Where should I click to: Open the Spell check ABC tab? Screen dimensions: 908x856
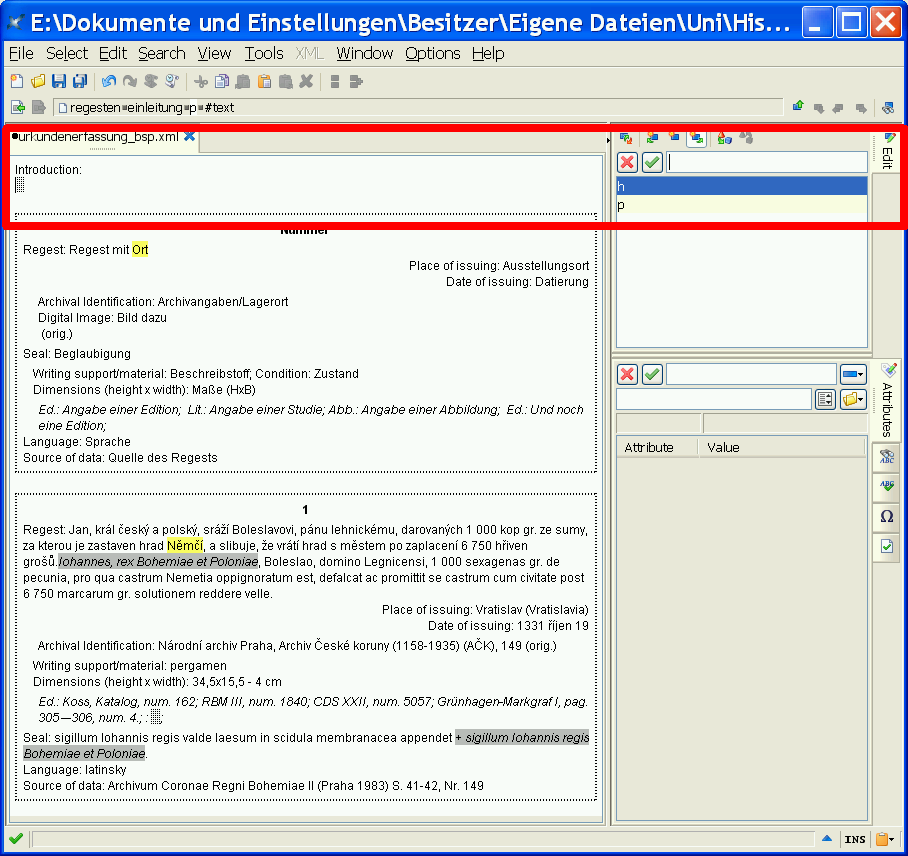(x=887, y=486)
